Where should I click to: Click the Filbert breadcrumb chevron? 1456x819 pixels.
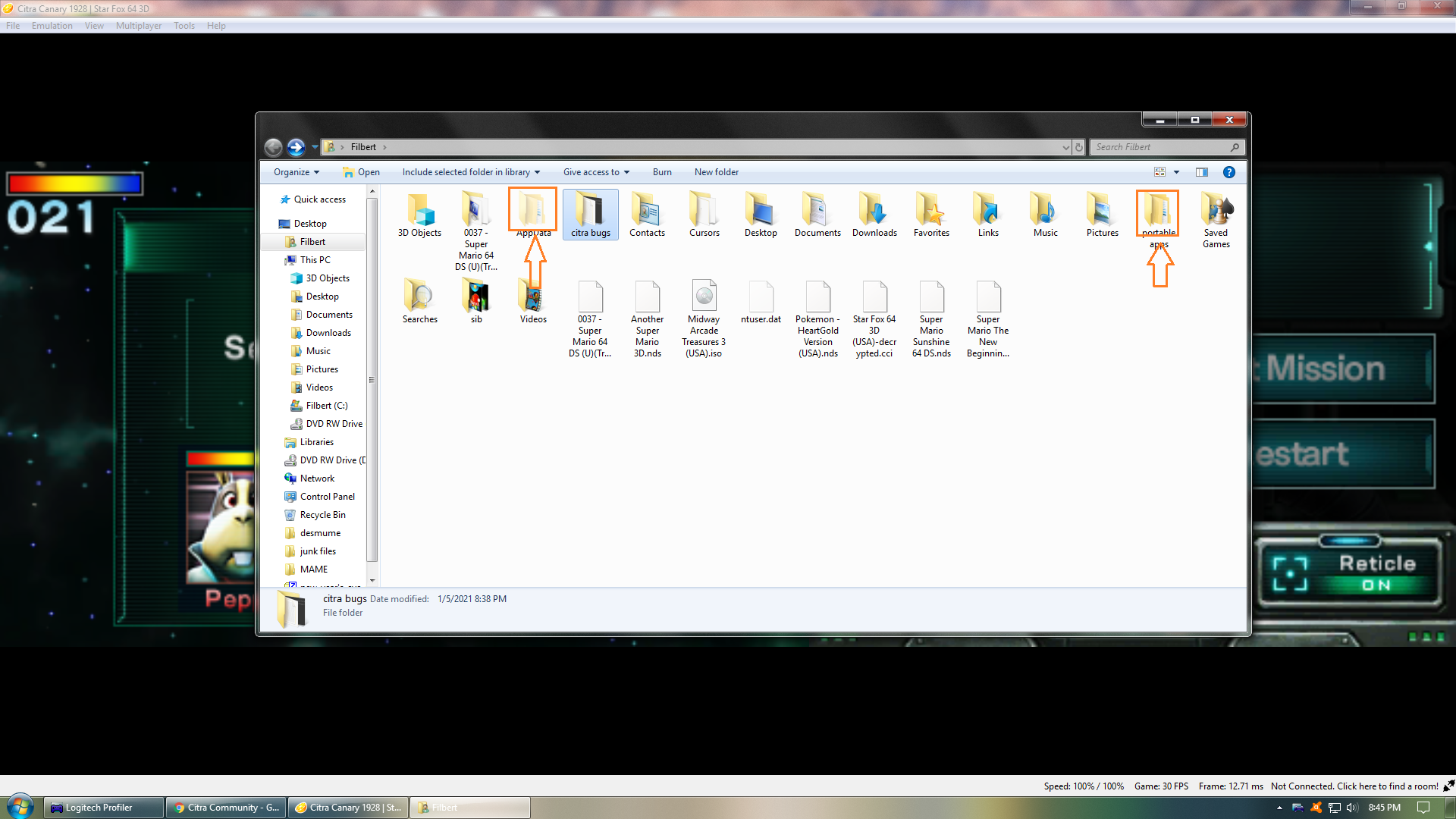tap(384, 147)
